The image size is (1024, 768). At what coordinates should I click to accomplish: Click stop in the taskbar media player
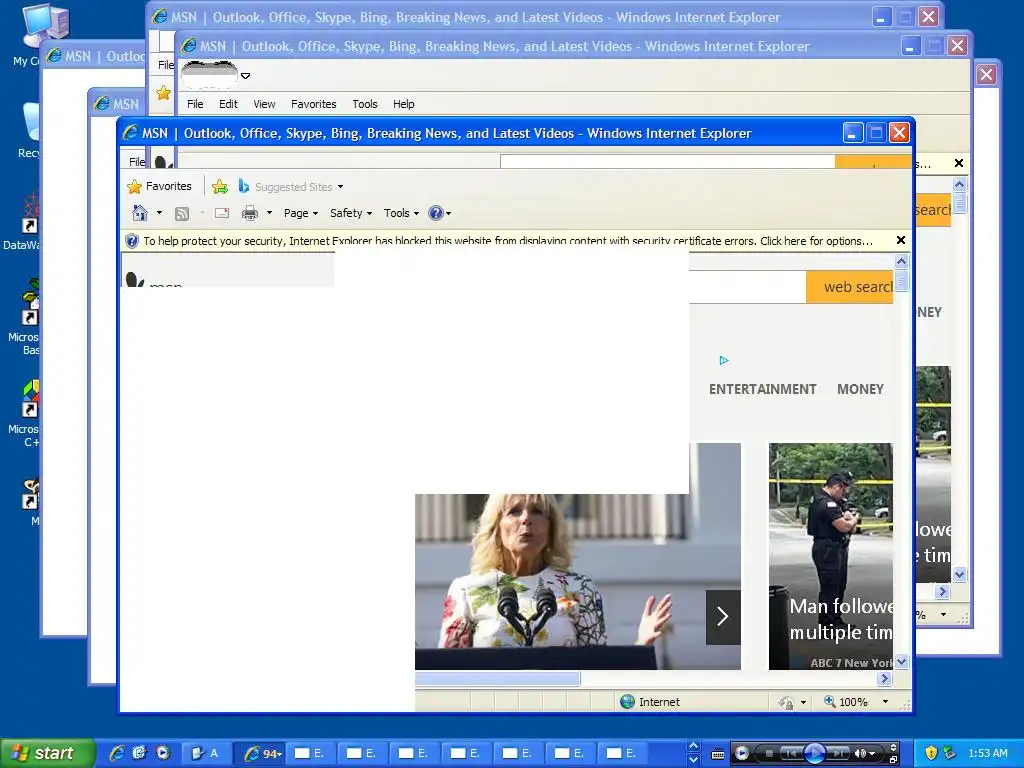coord(769,753)
